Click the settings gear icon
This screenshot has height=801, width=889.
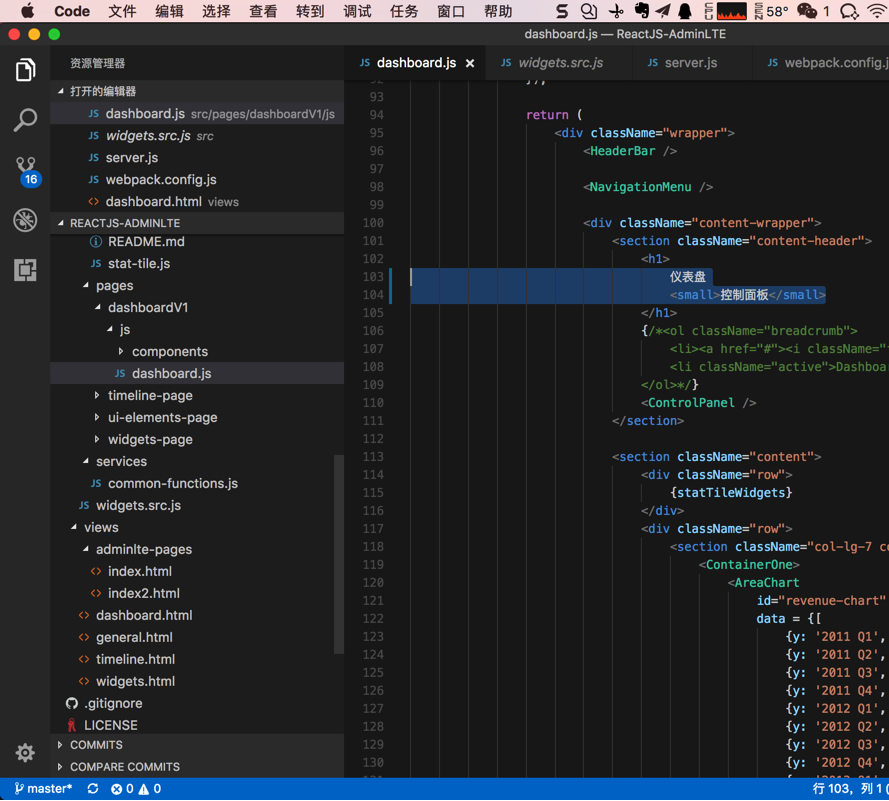coord(25,752)
